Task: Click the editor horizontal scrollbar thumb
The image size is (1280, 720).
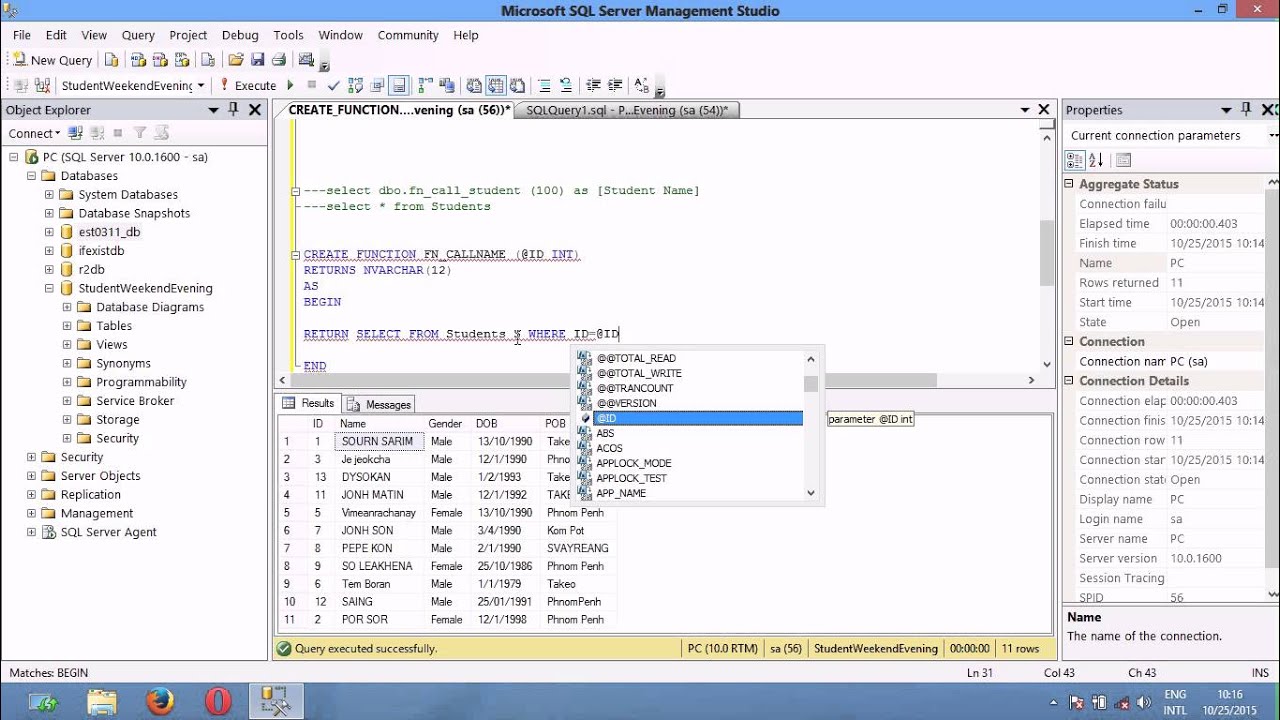Action: (612, 380)
